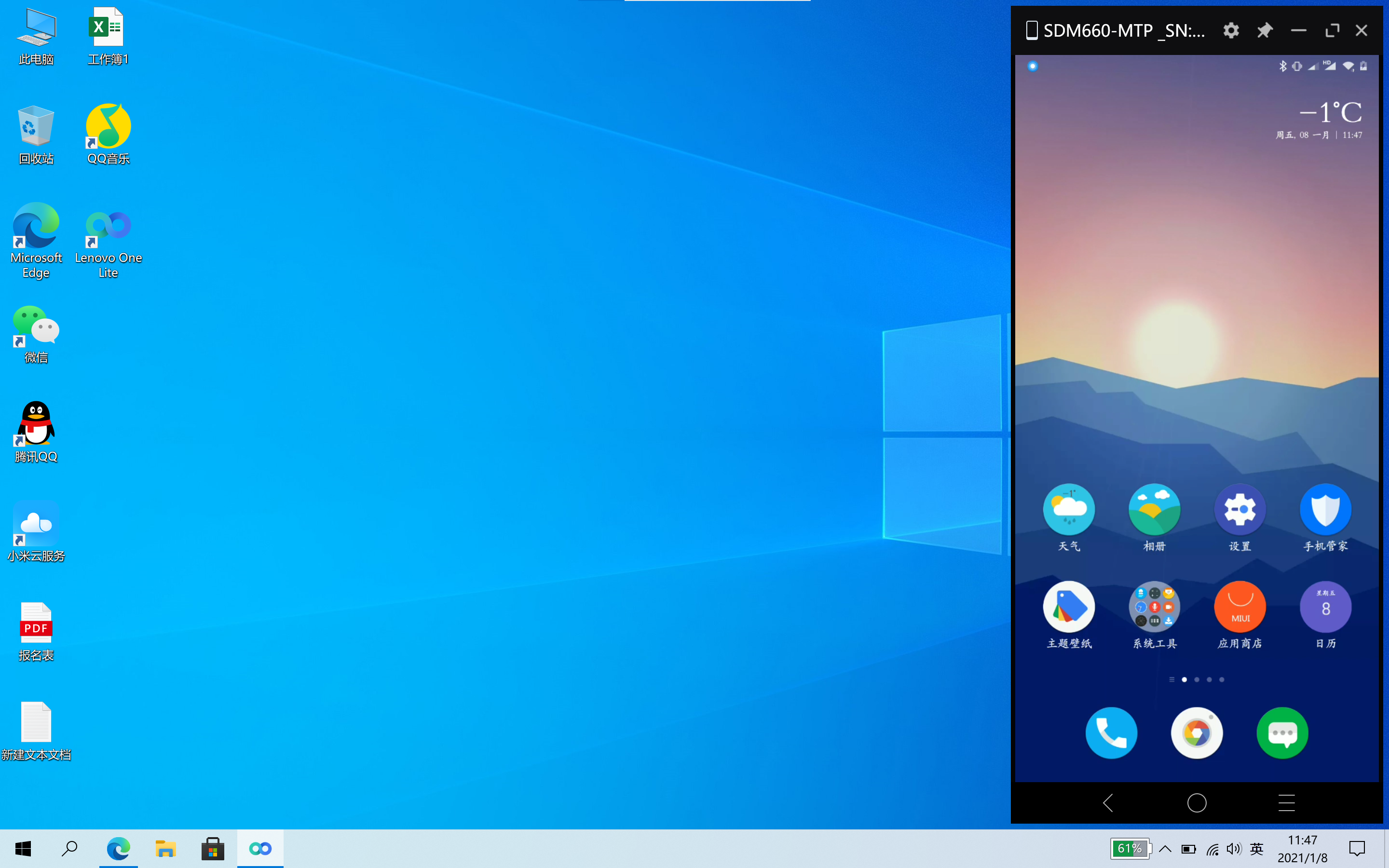Open the 手机管家 app on the phone
Image resolution: width=1389 pixels, height=868 pixels.
coord(1325,518)
